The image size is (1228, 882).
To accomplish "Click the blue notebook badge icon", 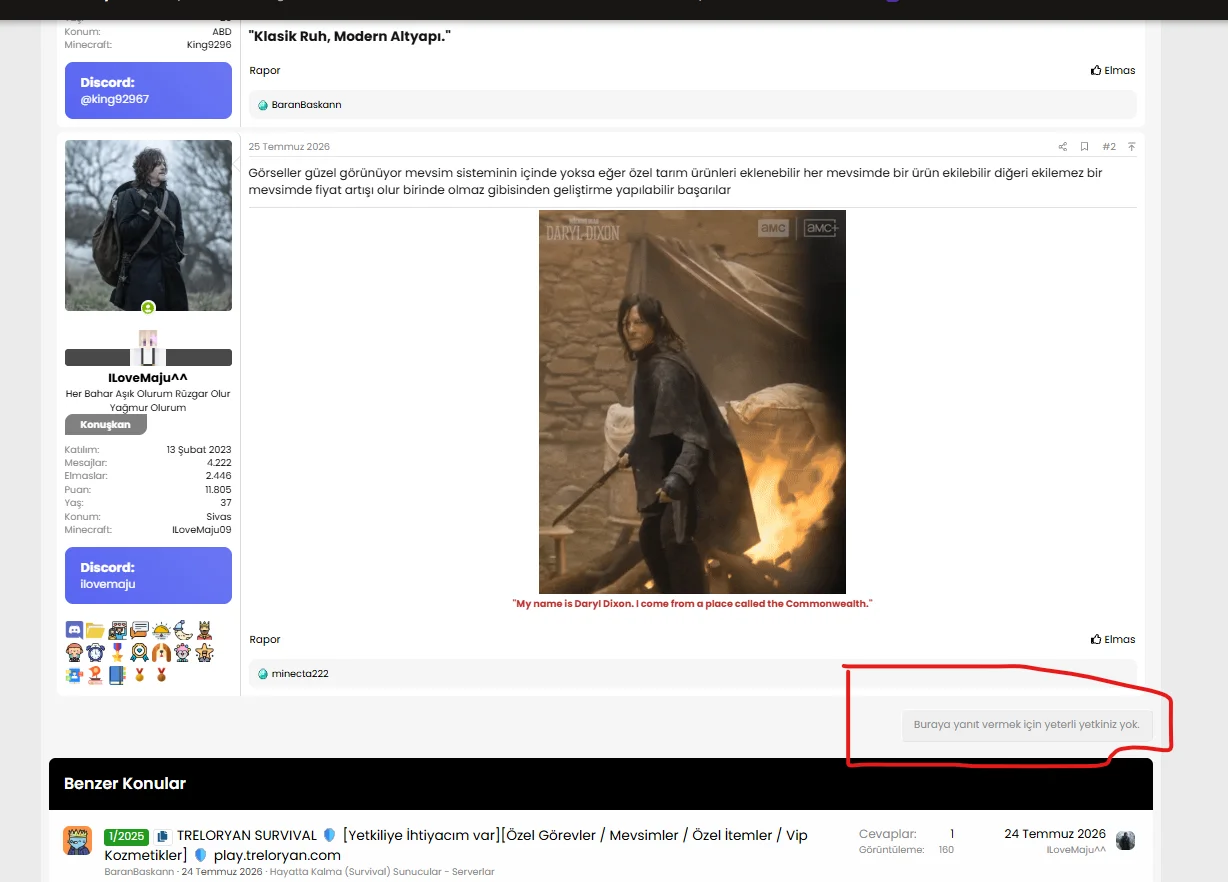I will click(x=117, y=675).
